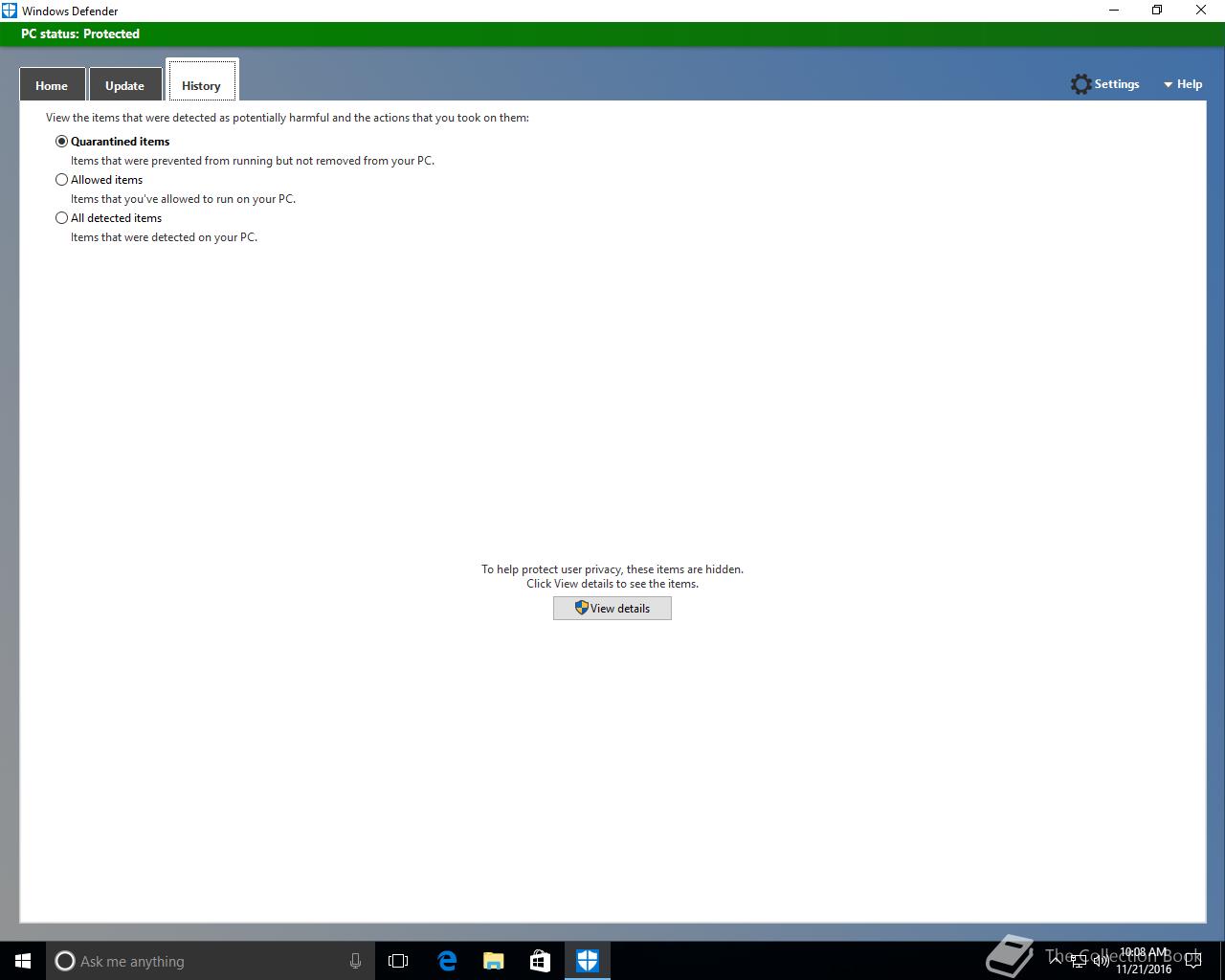
Task: Launch Microsoft Edge from the taskbar
Action: [447, 961]
